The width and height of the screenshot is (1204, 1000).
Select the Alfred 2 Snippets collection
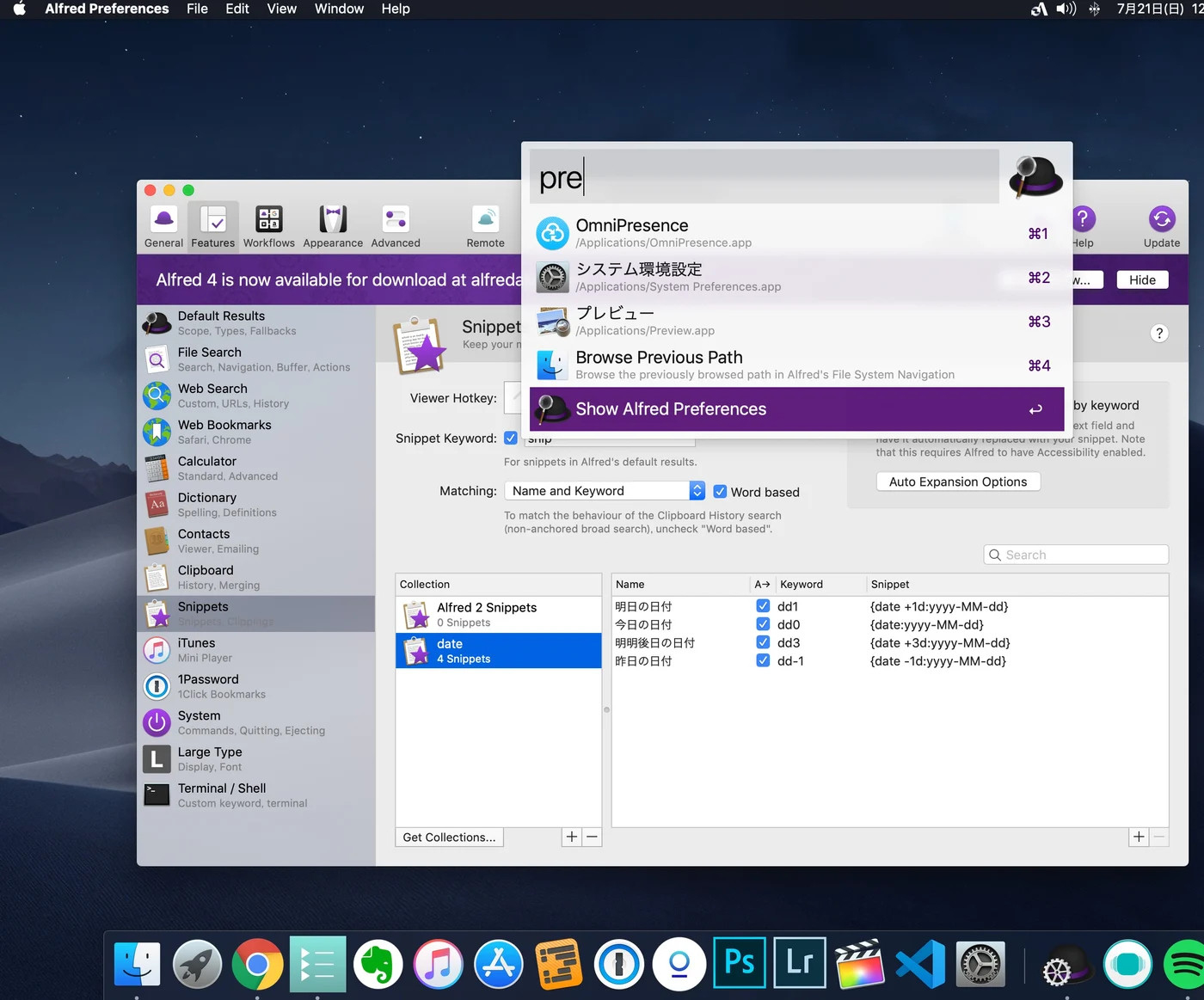499,615
